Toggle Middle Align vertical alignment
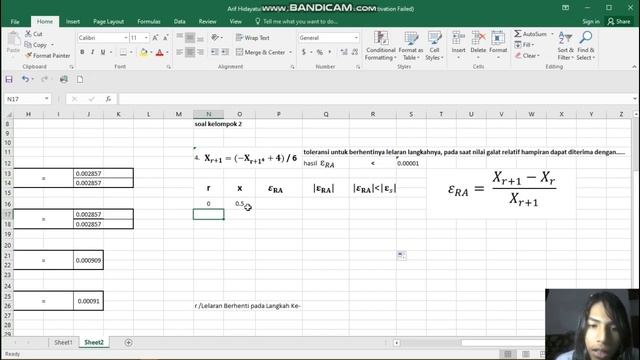This screenshot has width=640, height=360. pos(190,38)
